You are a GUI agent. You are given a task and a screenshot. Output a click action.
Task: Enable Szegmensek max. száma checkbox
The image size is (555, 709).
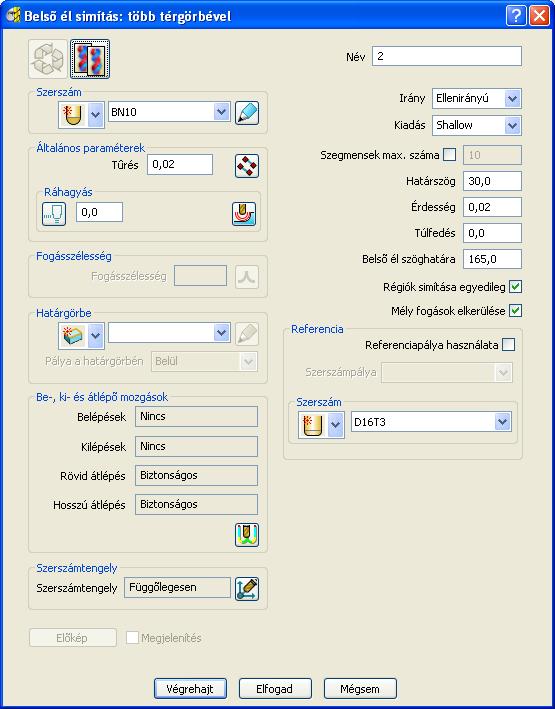pyautogui.click(x=450, y=155)
